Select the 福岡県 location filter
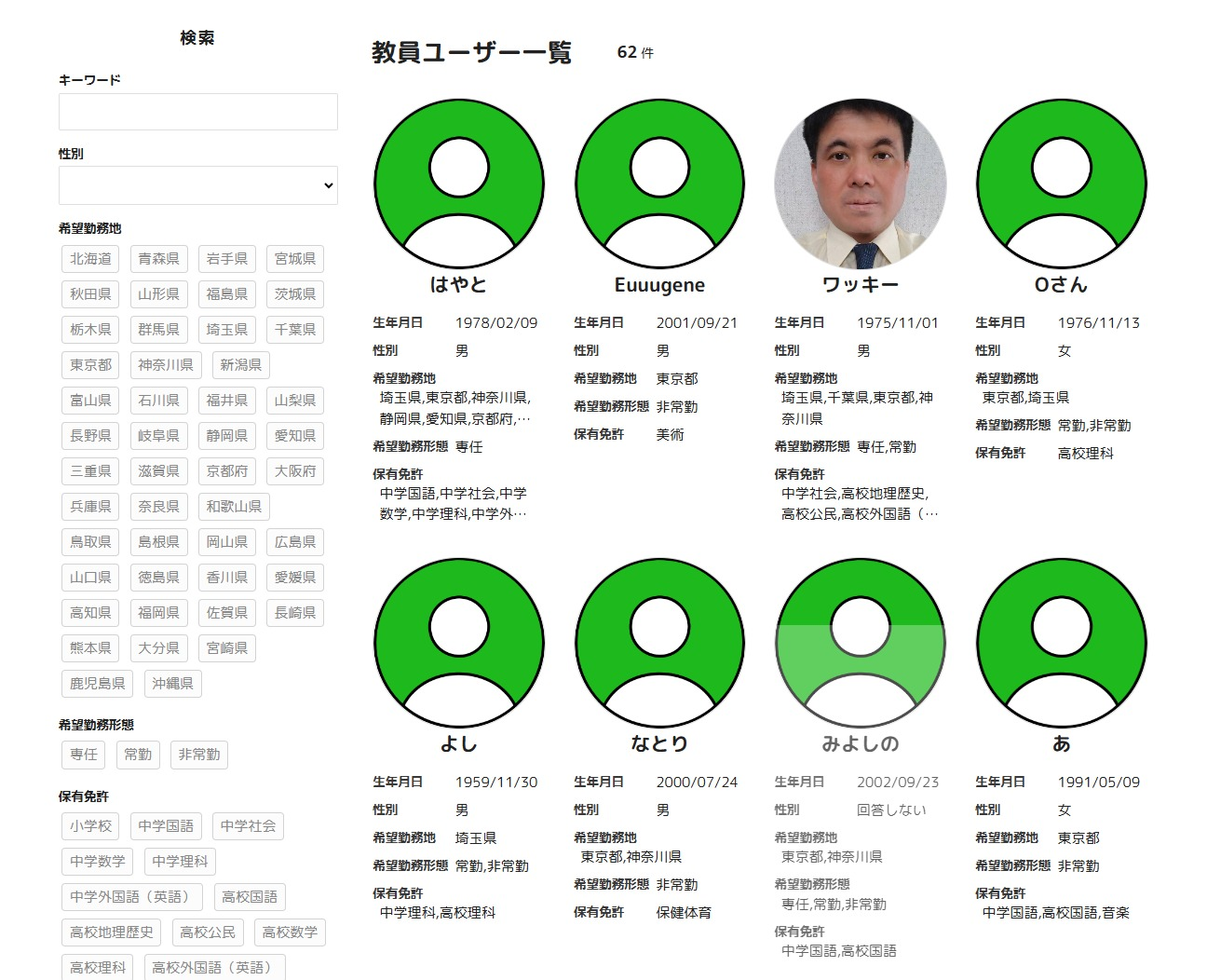 click(159, 613)
